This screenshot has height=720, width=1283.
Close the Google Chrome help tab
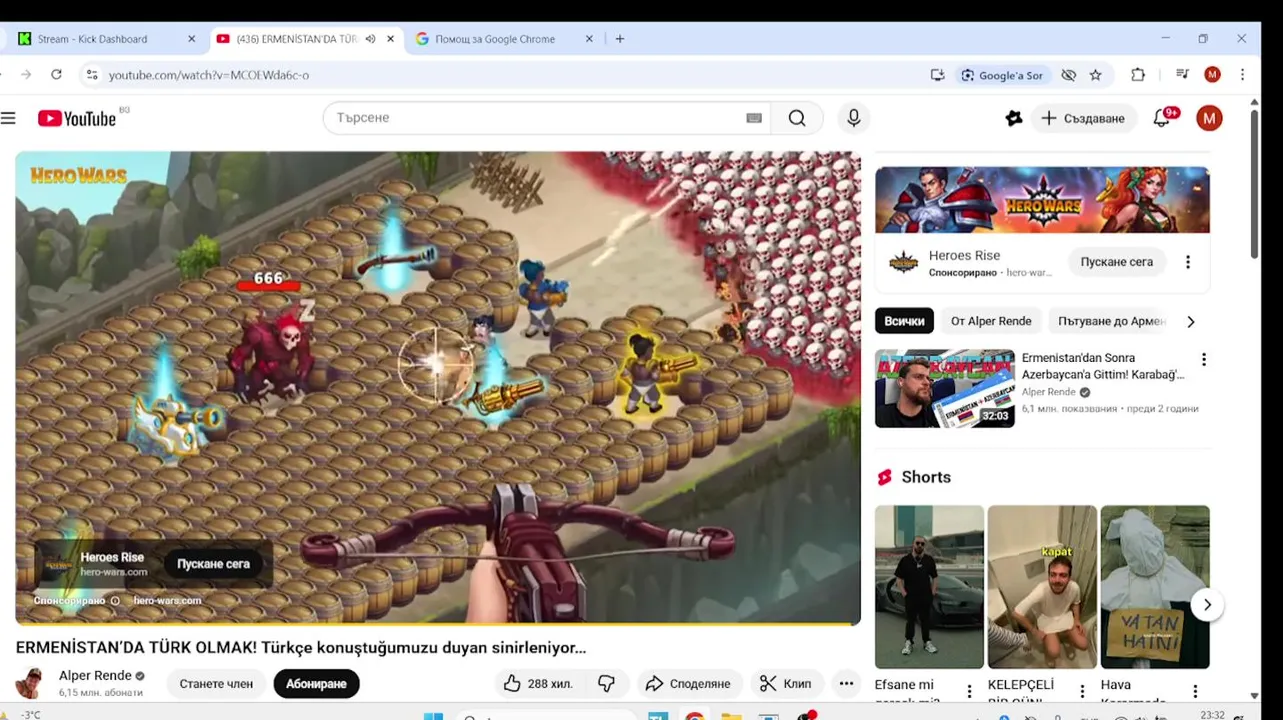pyautogui.click(x=589, y=39)
